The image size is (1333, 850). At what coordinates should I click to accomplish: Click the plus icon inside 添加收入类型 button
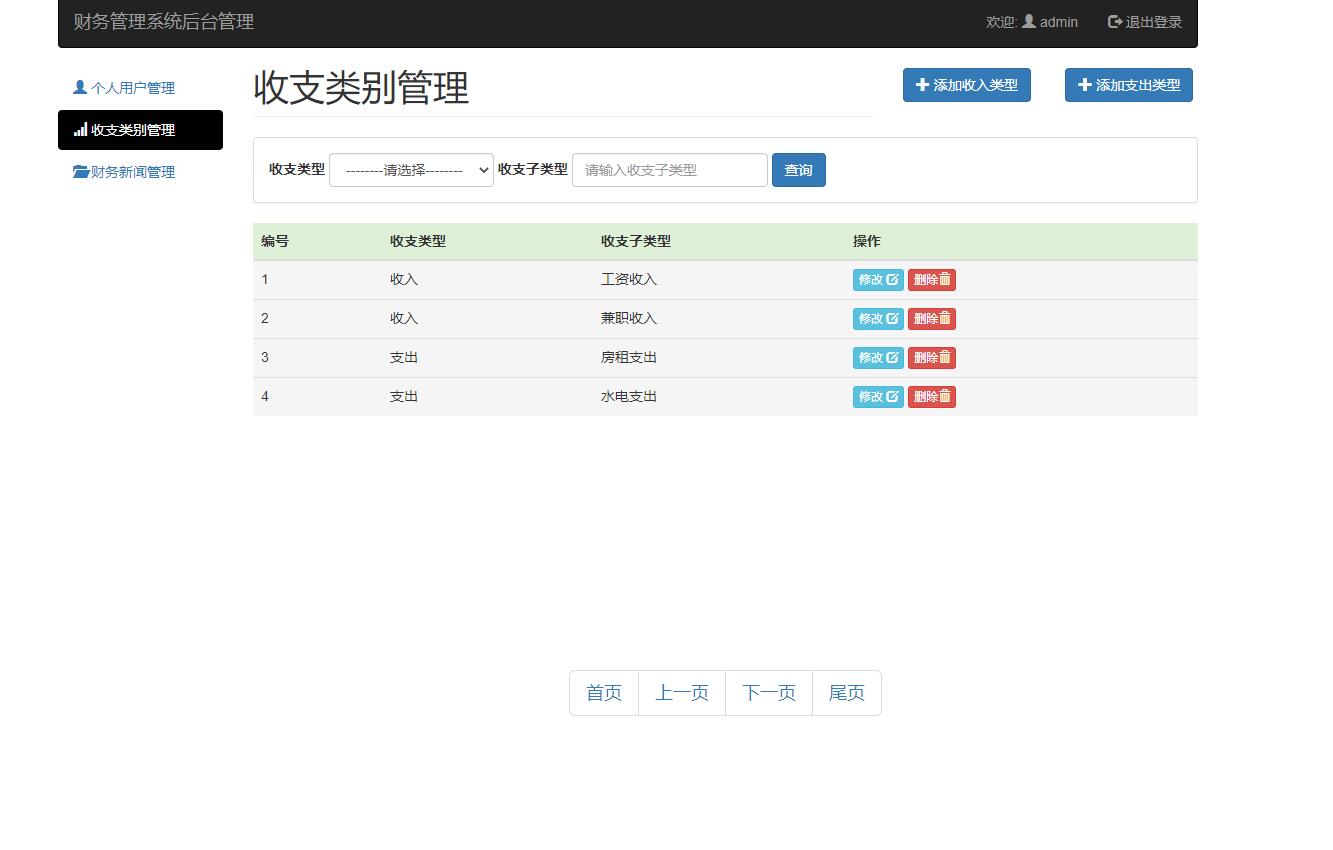tap(922, 85)
